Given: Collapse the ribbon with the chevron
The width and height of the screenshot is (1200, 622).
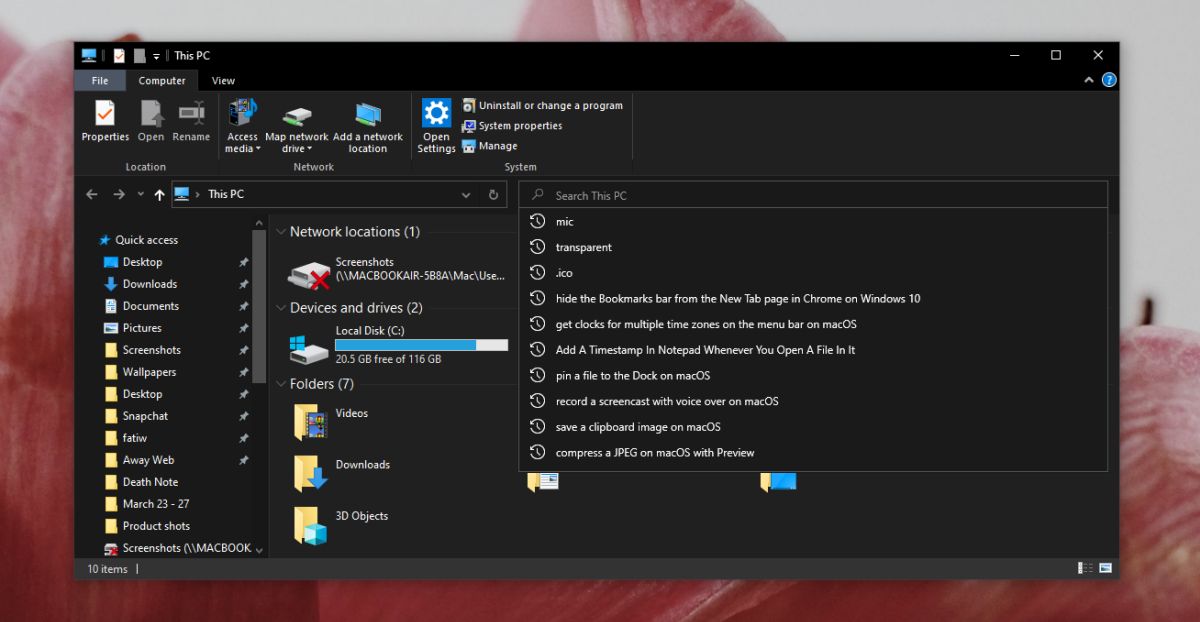Looking at the screenshot, I should click(x=1090, y=81).
